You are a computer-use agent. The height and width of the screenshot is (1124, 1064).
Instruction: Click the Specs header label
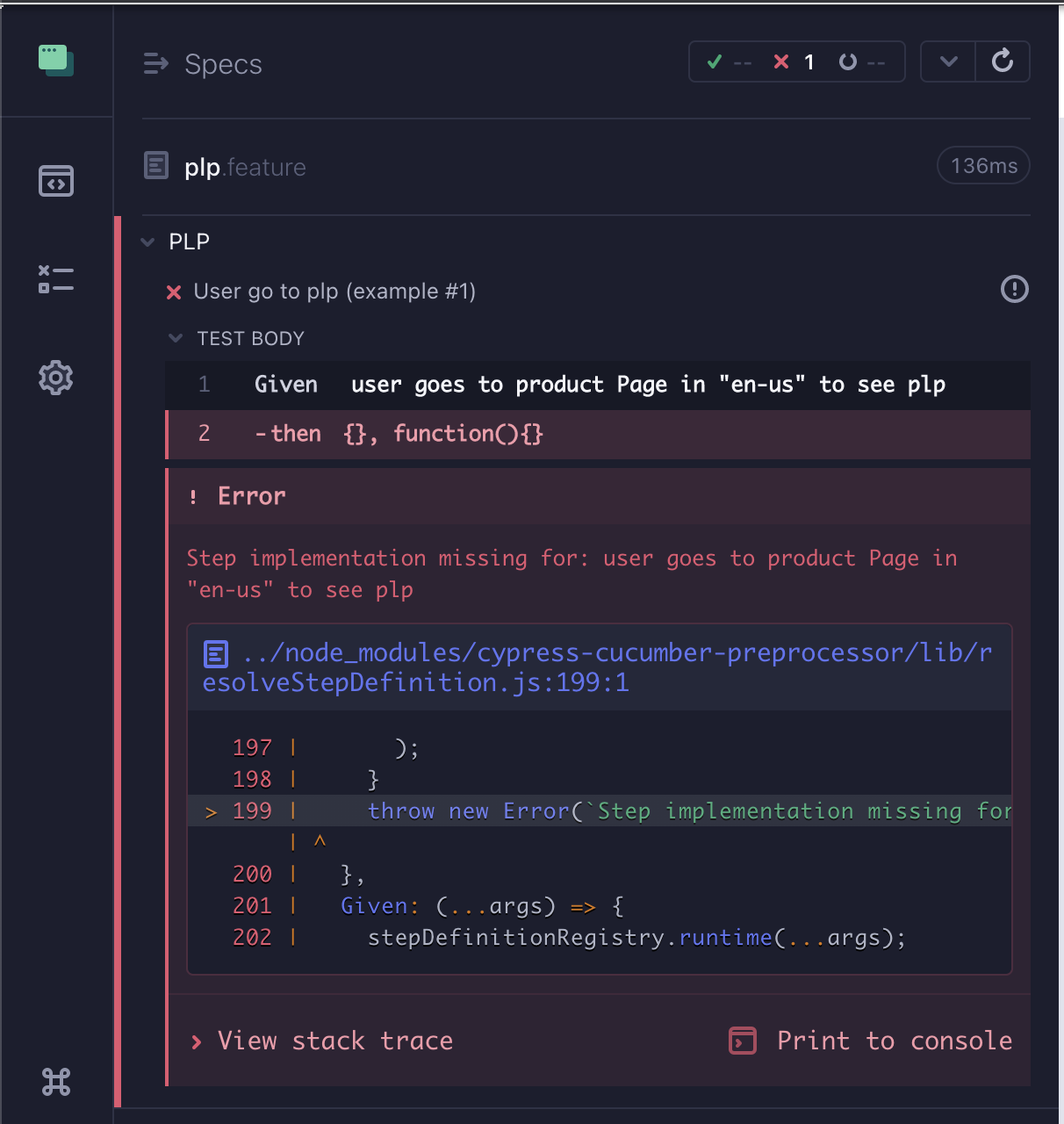(x=223, y=64)
